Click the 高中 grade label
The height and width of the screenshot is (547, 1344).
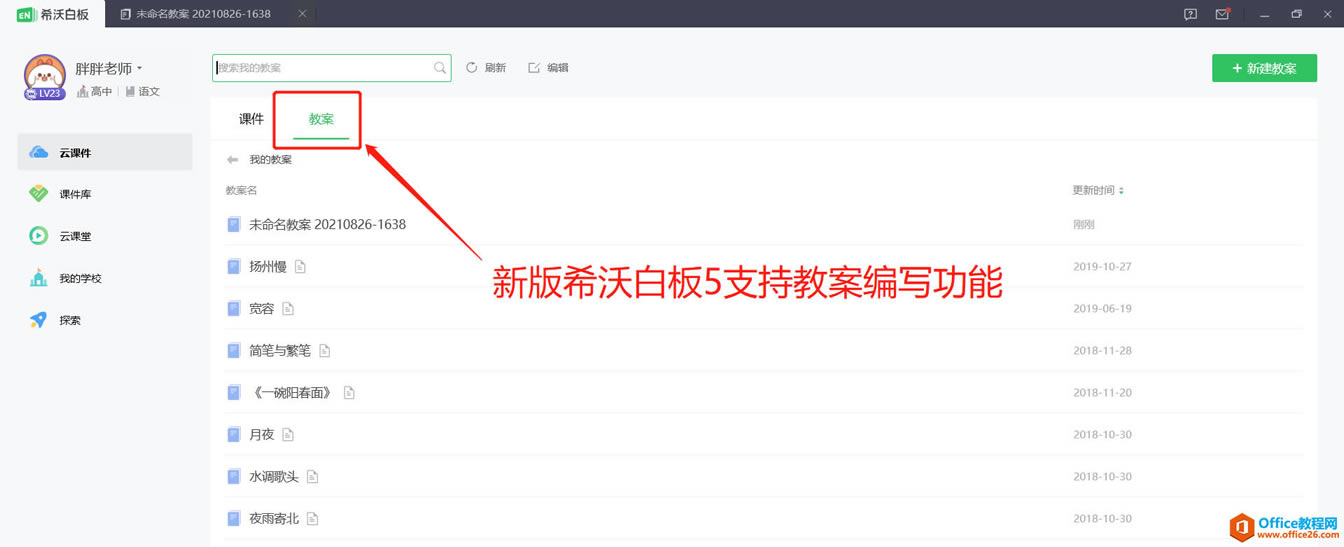click(x=95, y=91)
